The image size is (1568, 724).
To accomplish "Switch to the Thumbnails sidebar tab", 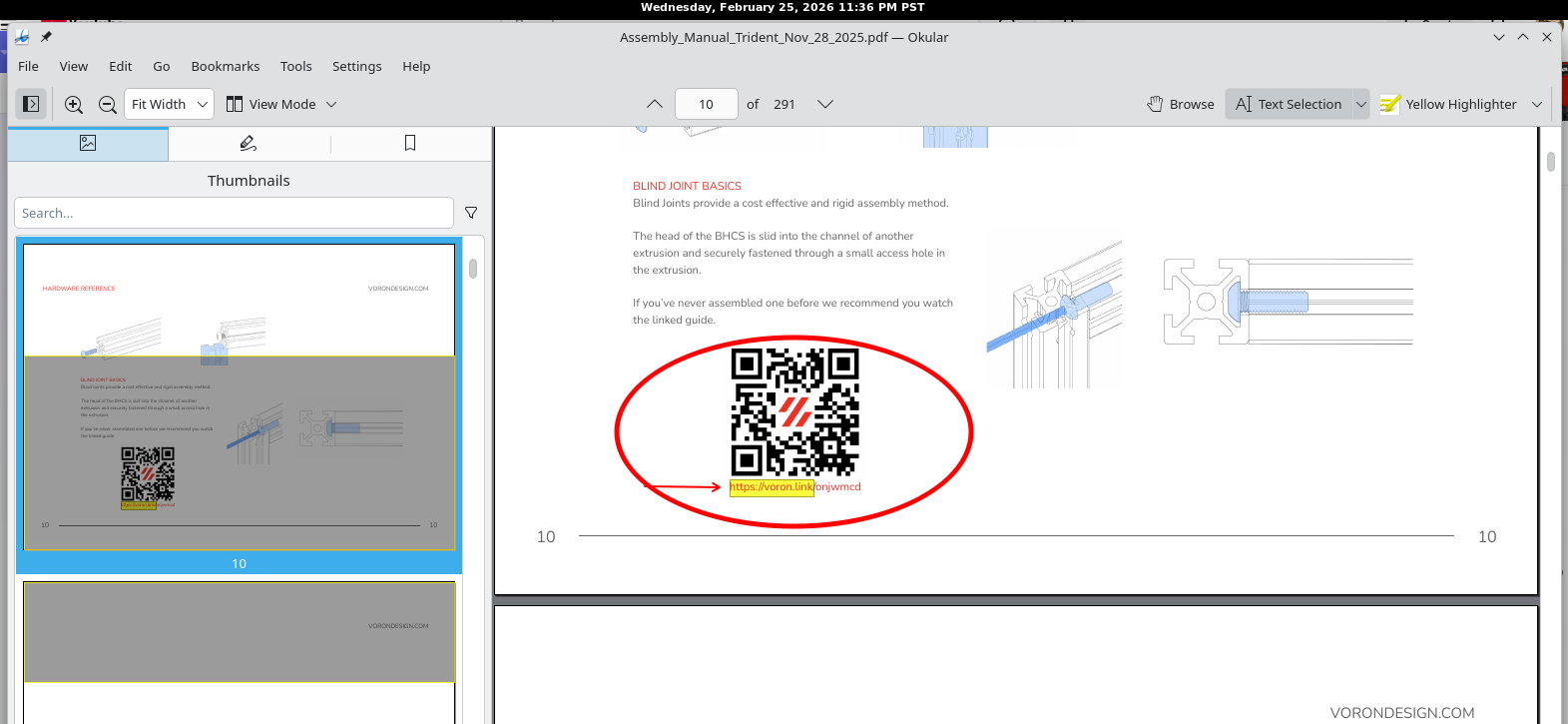I will coord(88,144).
